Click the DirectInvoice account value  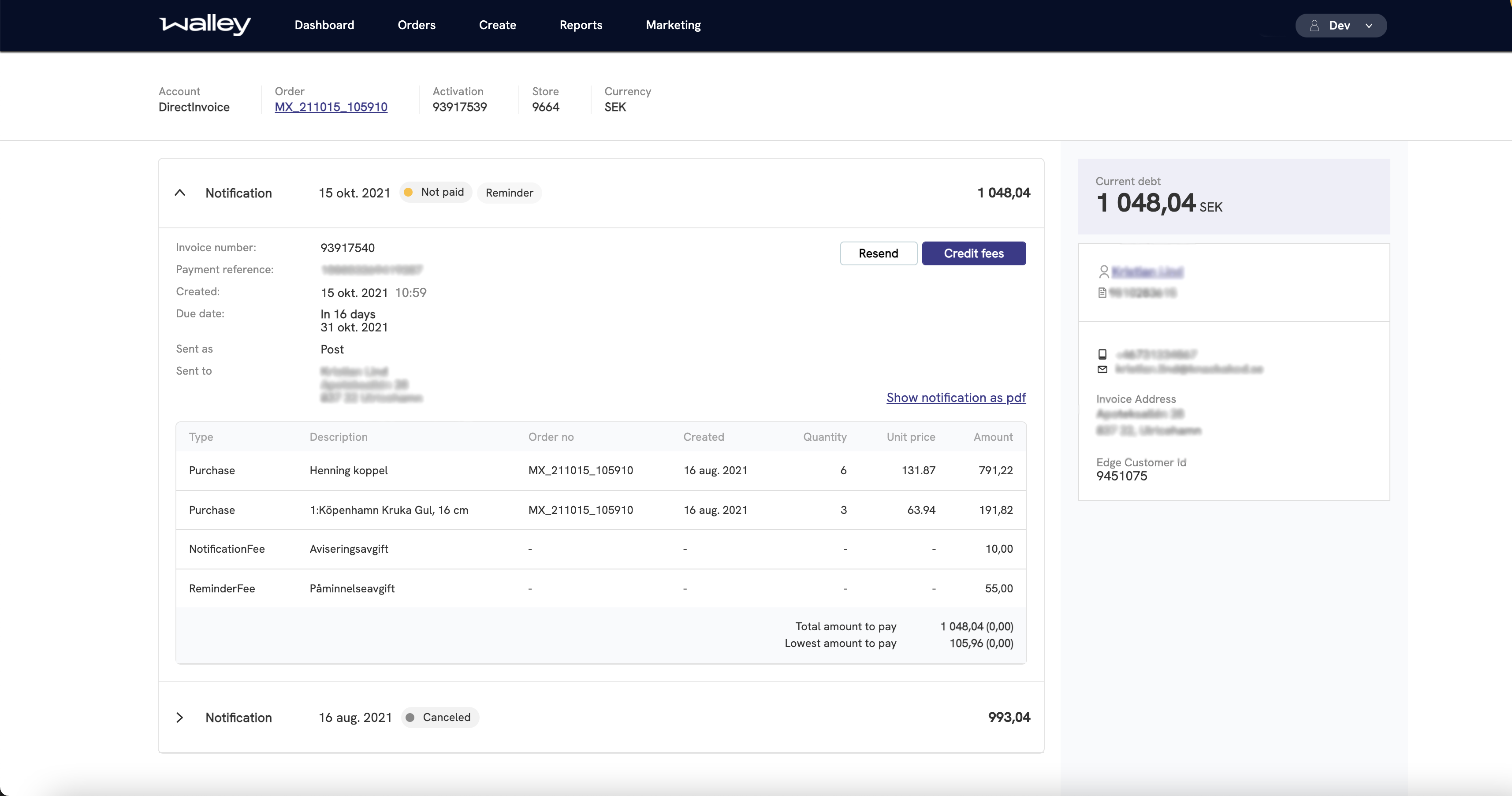[194, 107]
